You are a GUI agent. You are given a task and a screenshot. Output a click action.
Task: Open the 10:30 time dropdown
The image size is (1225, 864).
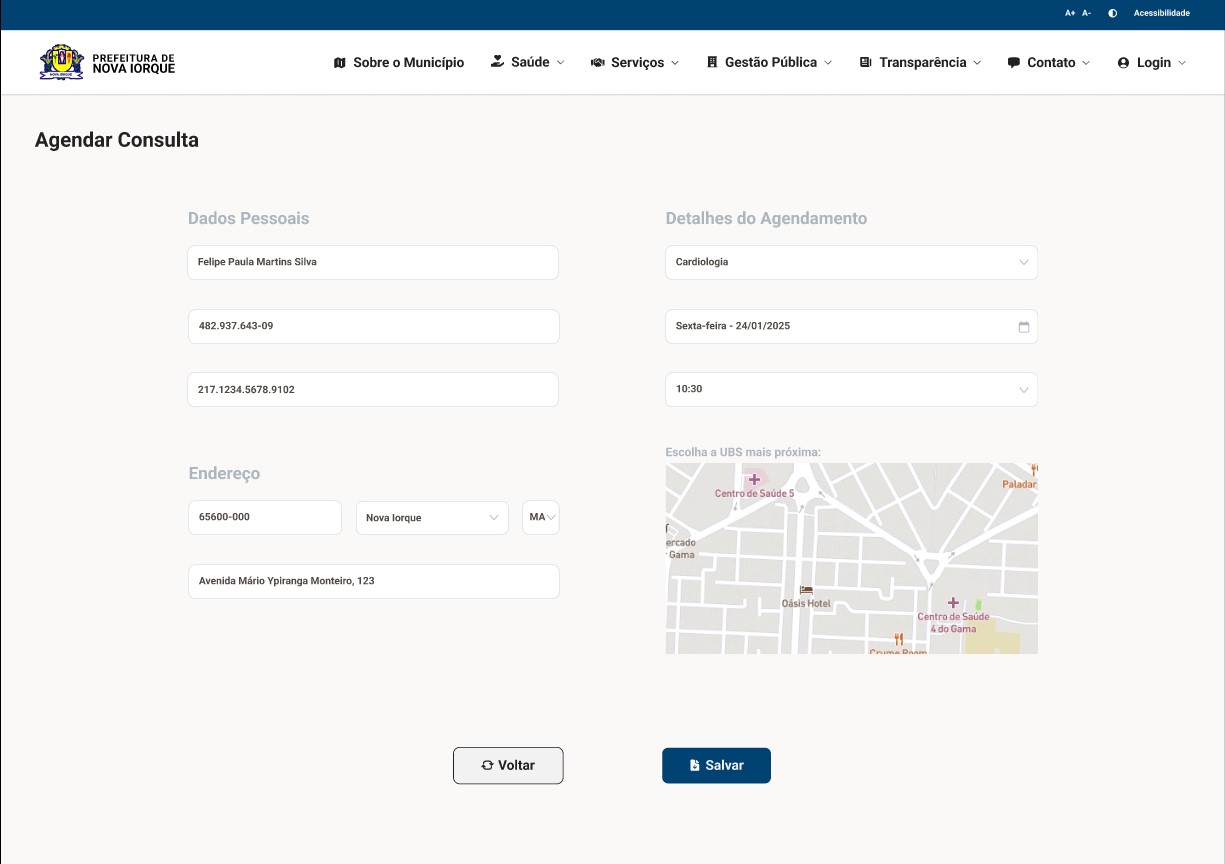[851, 389]
